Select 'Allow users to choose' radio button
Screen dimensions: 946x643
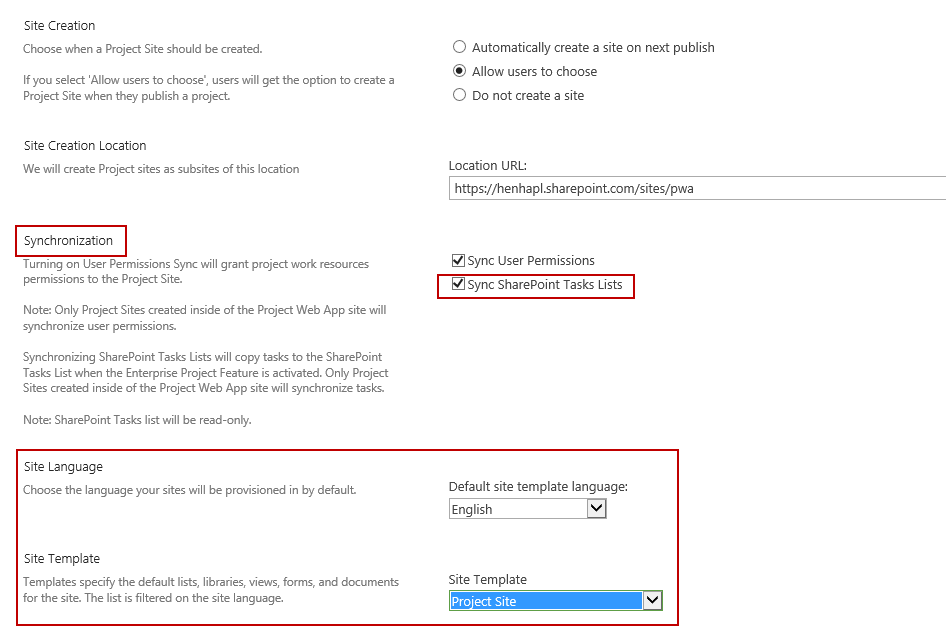[459, 71]
